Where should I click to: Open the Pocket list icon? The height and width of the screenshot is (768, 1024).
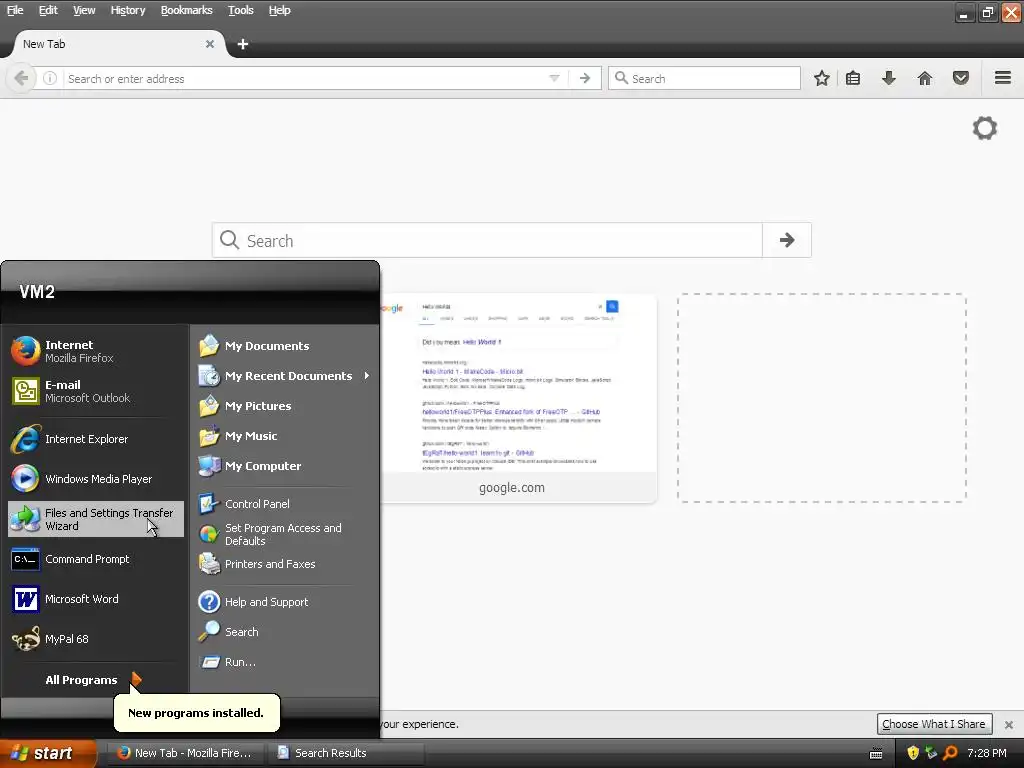961,78
